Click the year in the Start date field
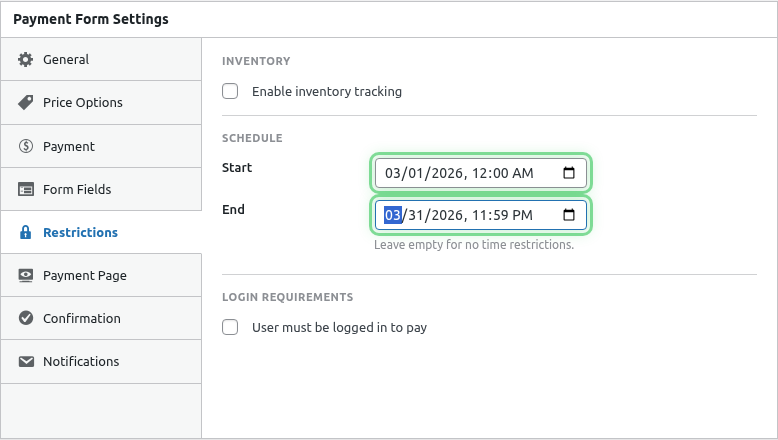The width and height of the screenshot is (778, 440). click(447, 173)
